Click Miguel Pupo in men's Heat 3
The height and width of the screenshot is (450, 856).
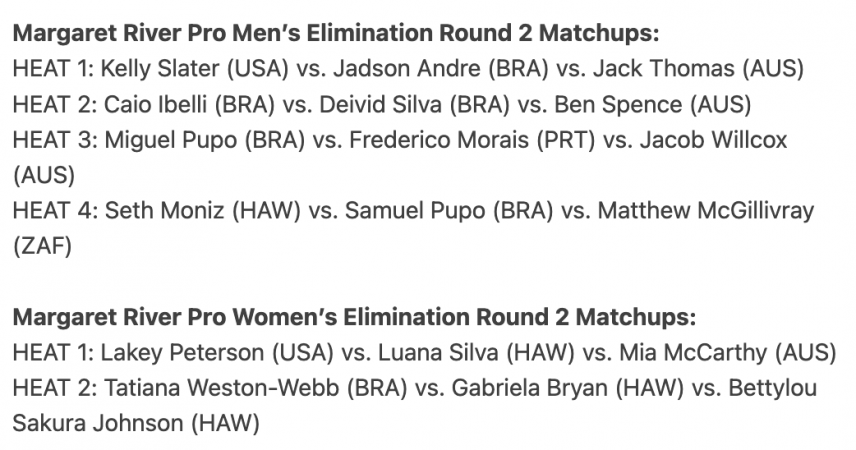coord(171,140)
